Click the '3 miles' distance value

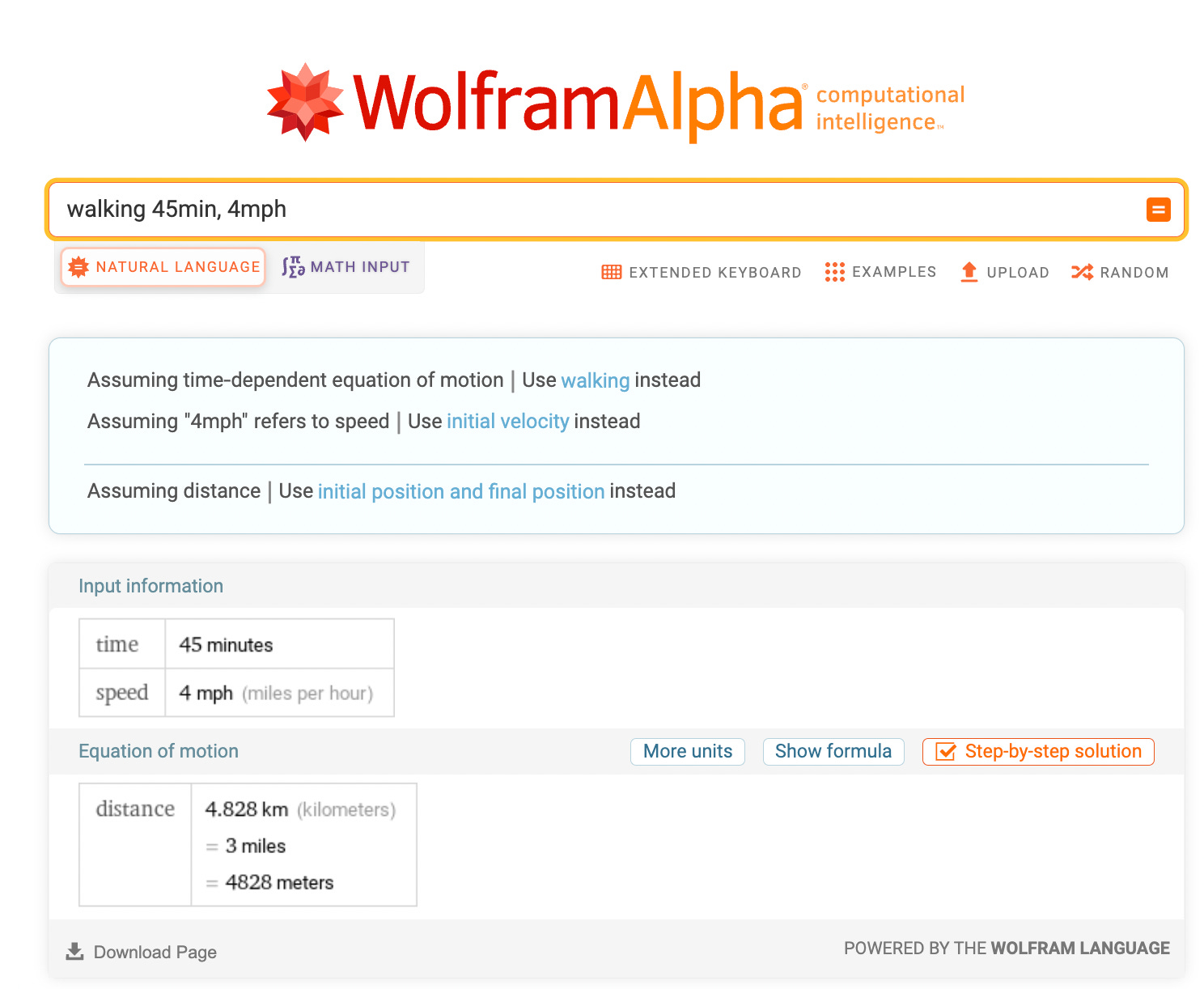click(x=256, y=846)
